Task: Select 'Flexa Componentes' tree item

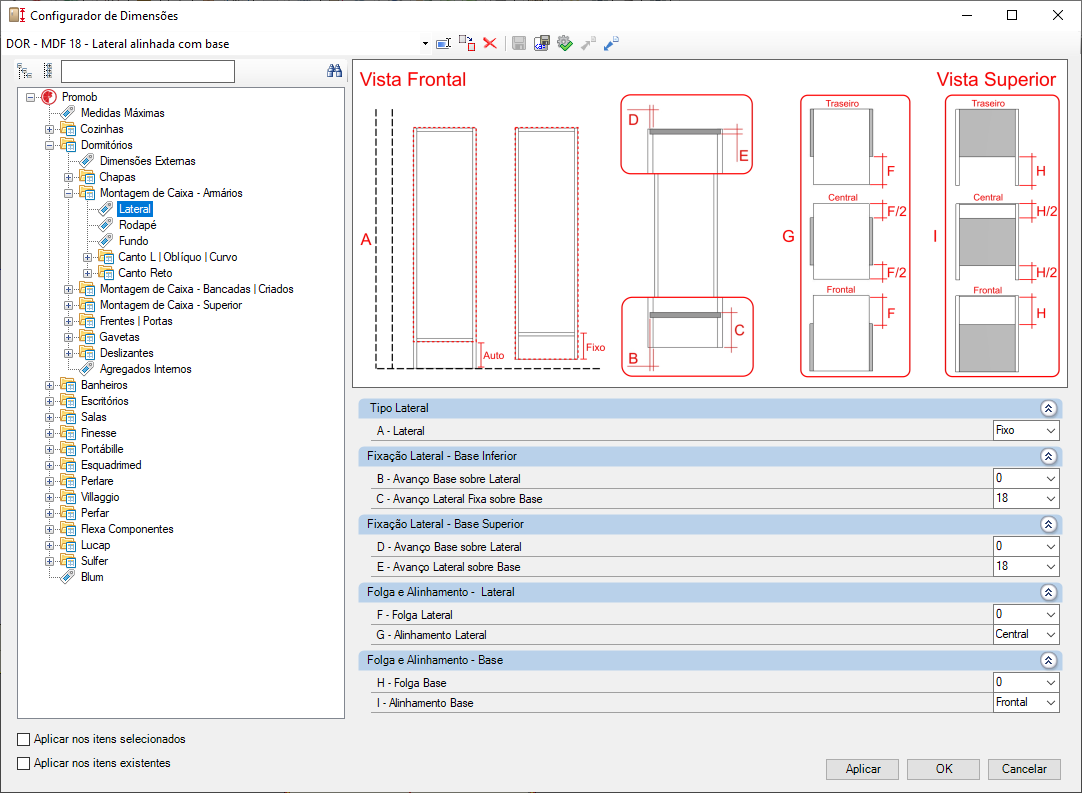Action: pyautogui.click(x=127, y=529)
